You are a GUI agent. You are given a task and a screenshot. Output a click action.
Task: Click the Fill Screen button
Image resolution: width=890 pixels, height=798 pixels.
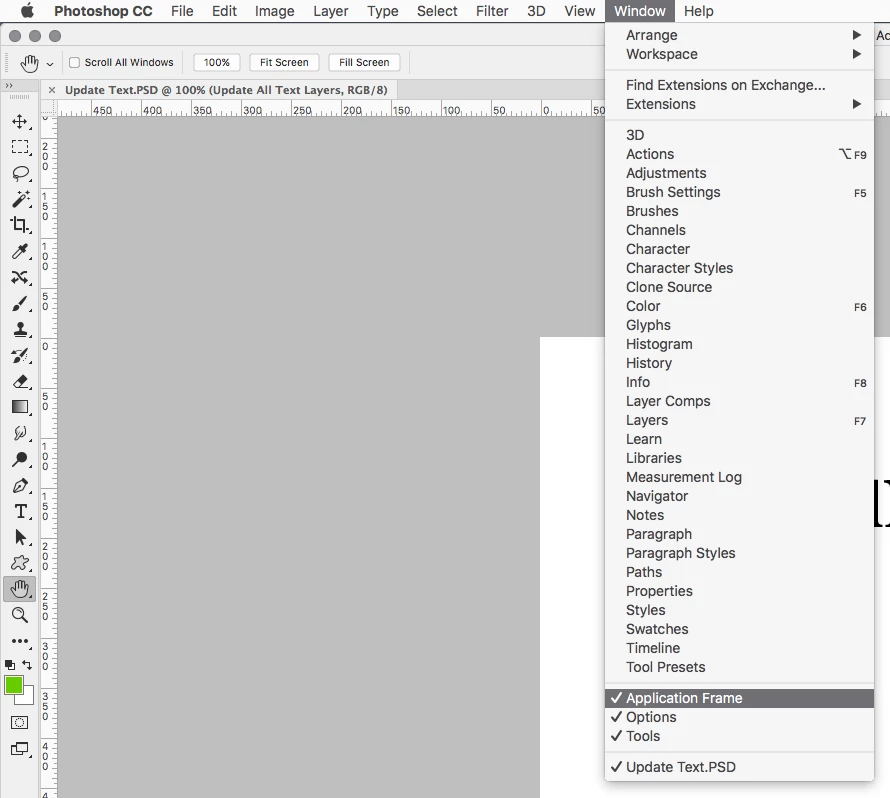[x=364, y=62]
